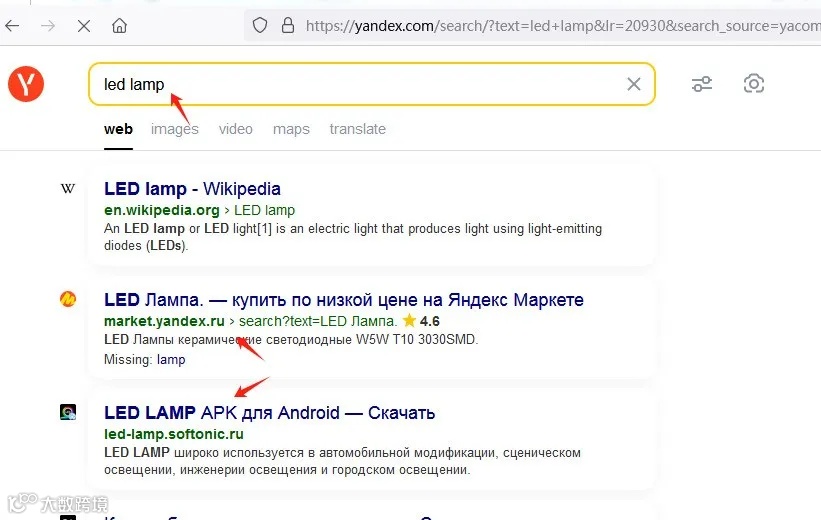Click the browser forward arrow
The width and height of the screenshot is (821, 520).
pos(48,26)
